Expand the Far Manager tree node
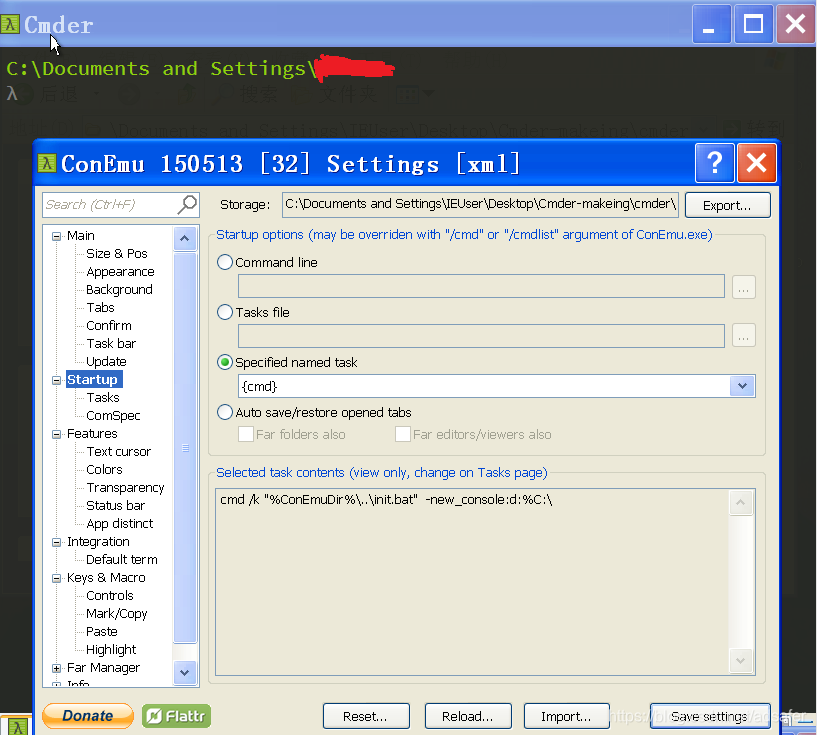The width and height of the screenshot is (817, 735). [56, 668]
